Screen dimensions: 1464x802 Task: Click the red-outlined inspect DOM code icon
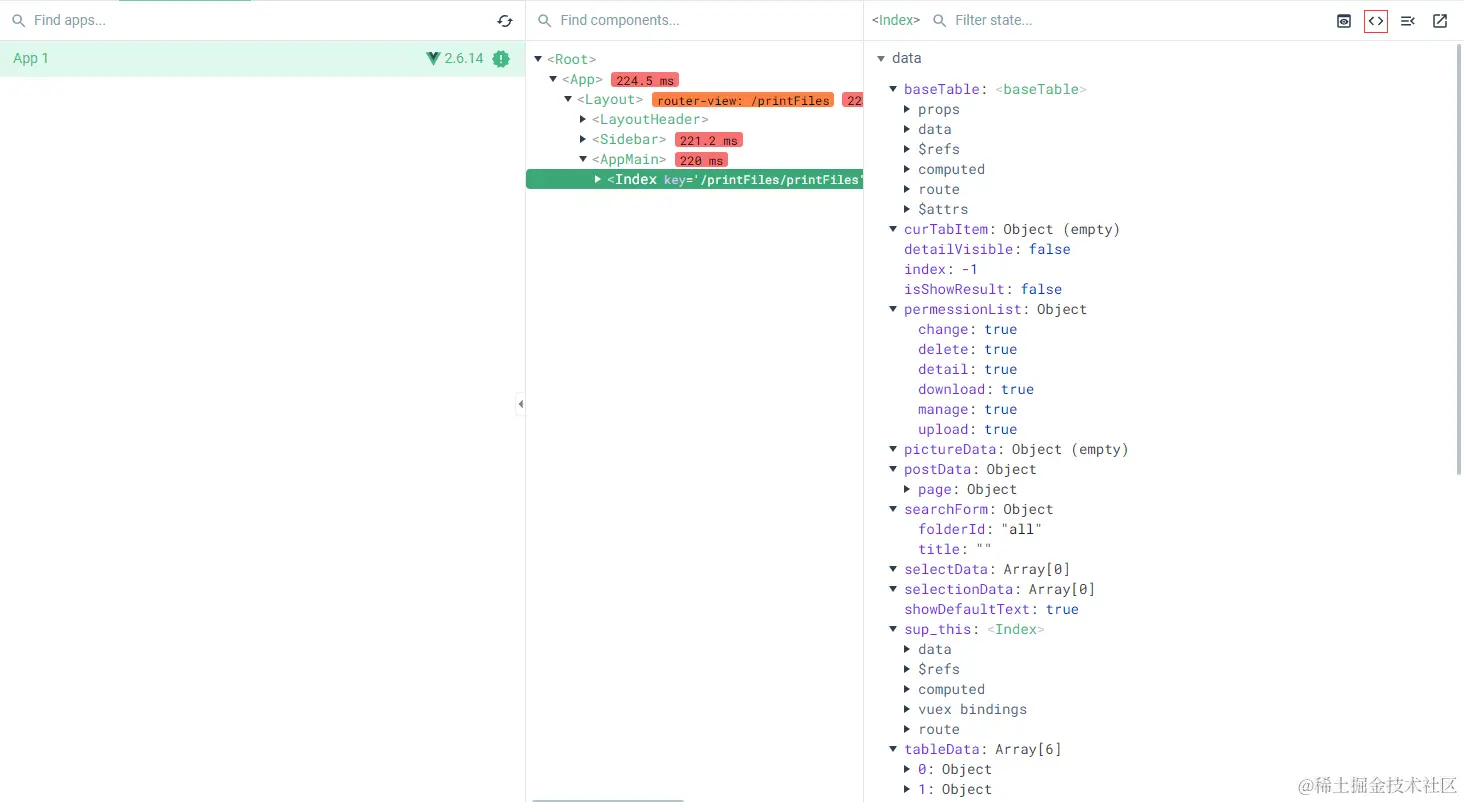1376,21
